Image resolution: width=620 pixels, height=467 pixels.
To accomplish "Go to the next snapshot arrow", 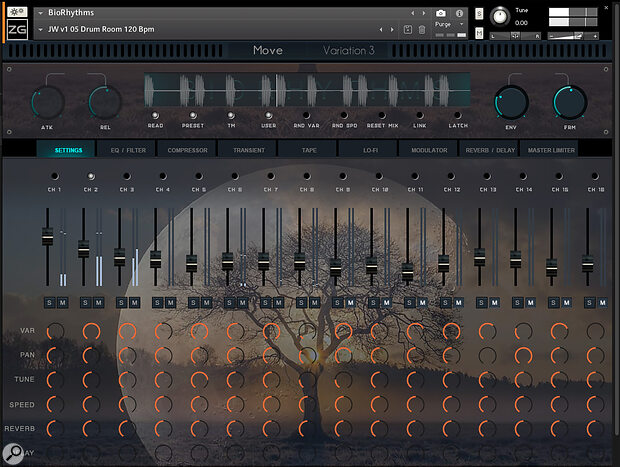I will pyautogui.click(x=392, y=30).
